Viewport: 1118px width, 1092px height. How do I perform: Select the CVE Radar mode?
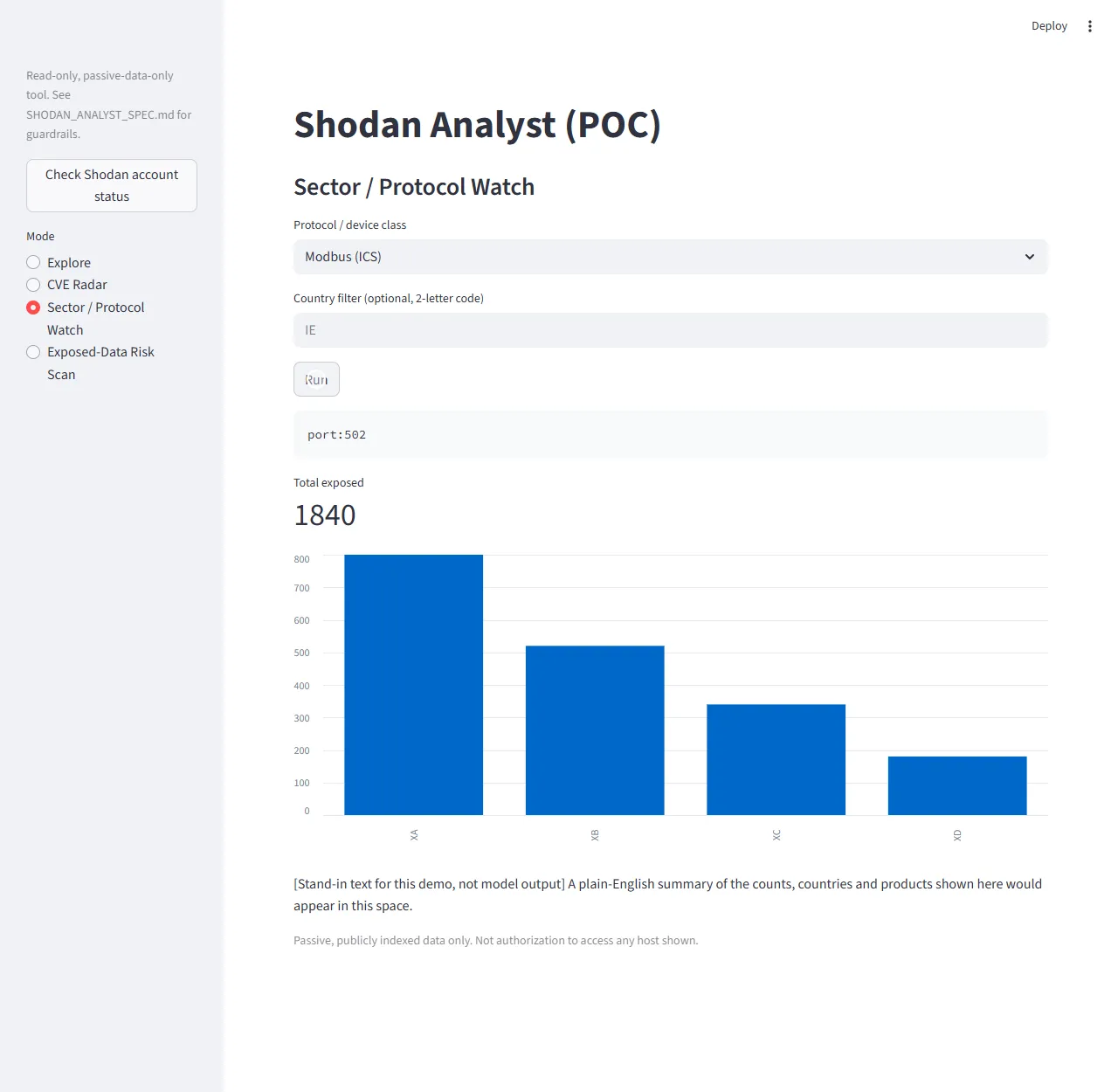[x=66, y=285]
